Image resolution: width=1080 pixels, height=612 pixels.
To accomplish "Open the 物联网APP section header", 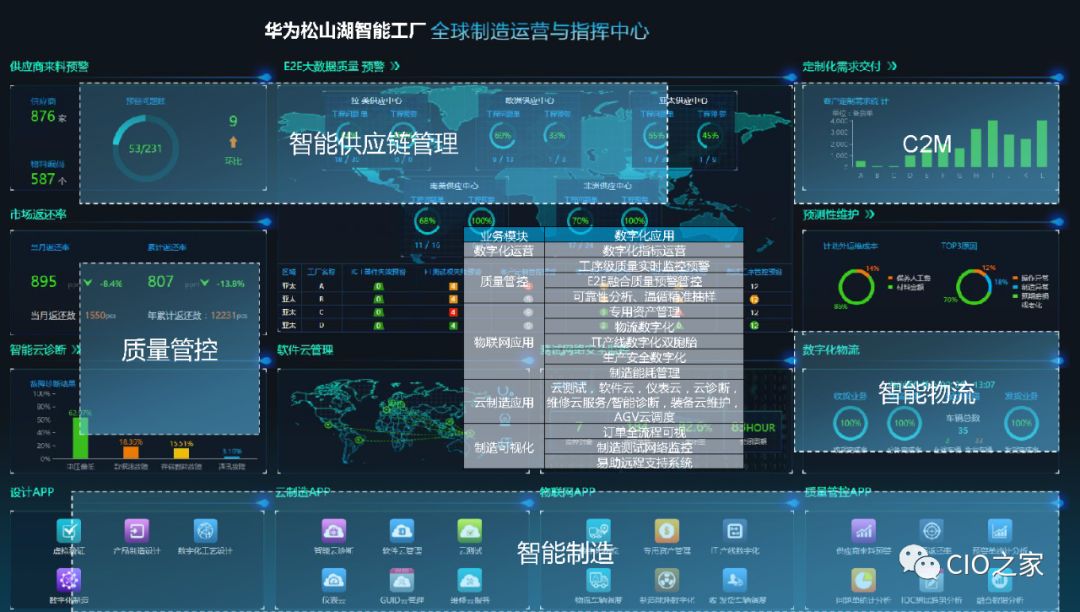I will click(568, 492).
